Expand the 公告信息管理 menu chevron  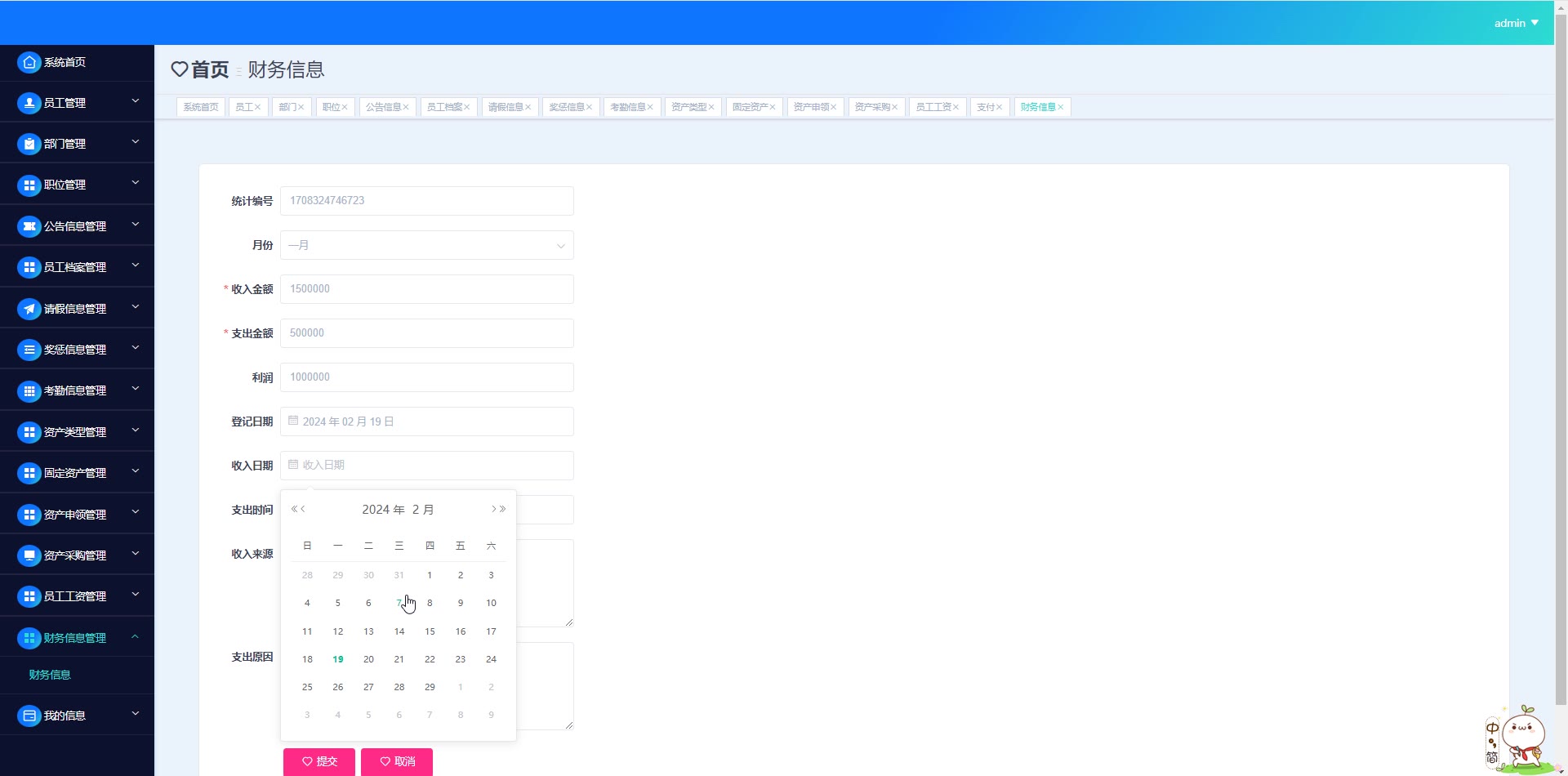136,225
